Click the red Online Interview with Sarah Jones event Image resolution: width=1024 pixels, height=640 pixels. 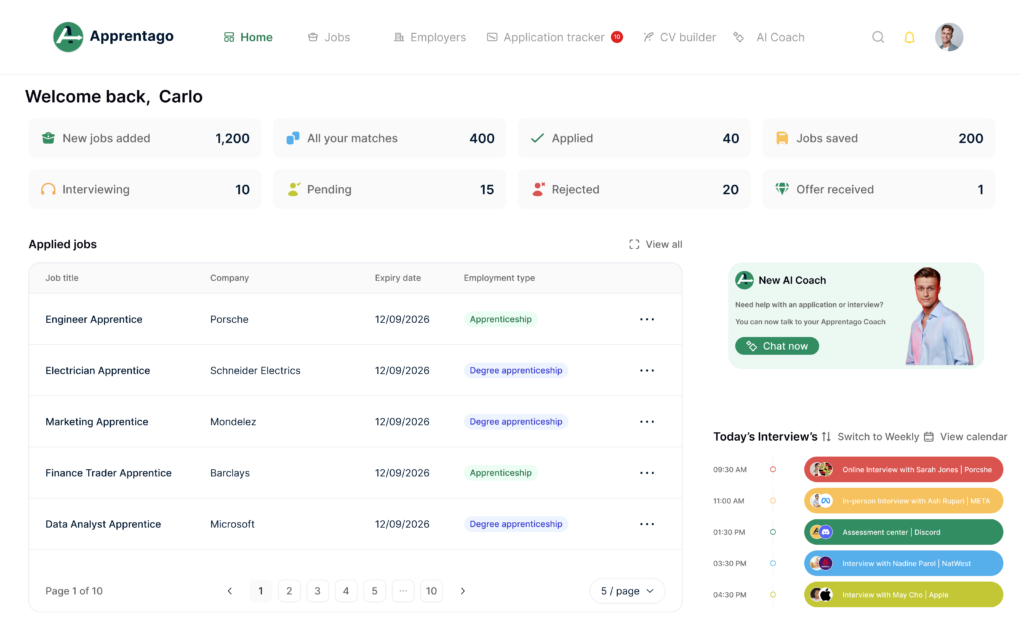click(x=903, y=469)
